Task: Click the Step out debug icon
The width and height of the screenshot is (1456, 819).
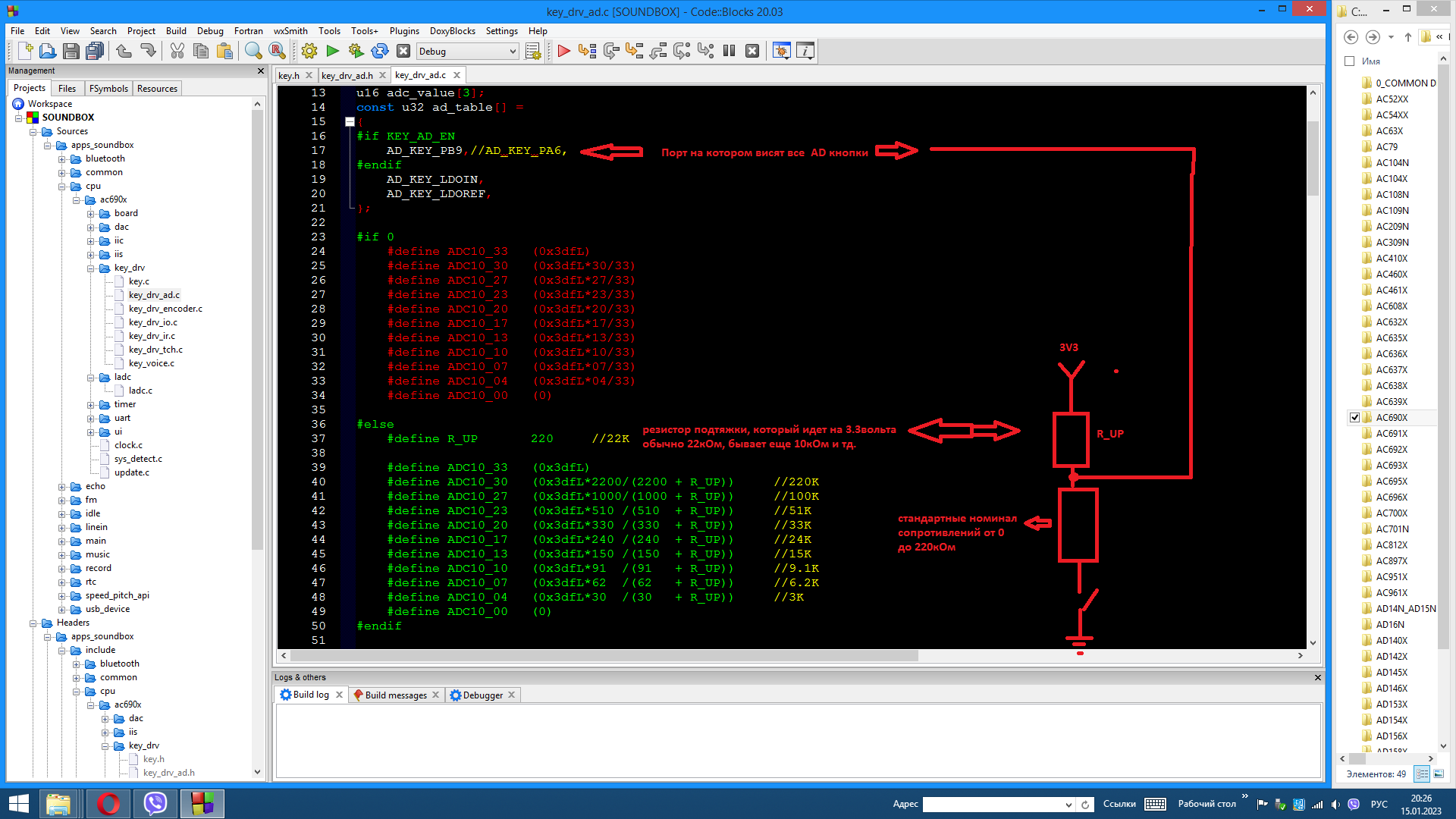Action: point(658,51)
